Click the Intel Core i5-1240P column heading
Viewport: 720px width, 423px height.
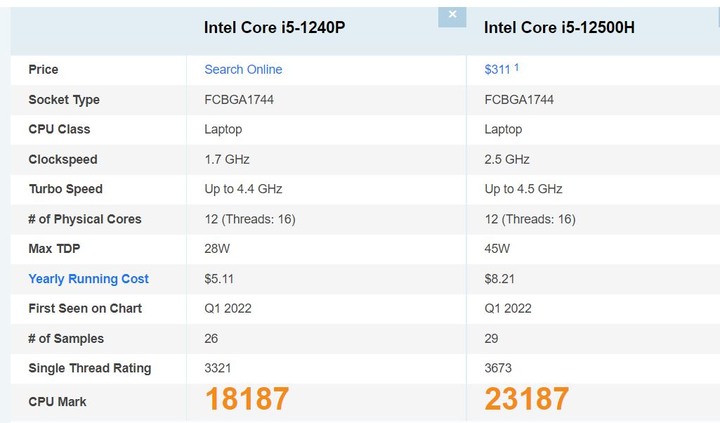pyautogui.click(x=275, y=28)
